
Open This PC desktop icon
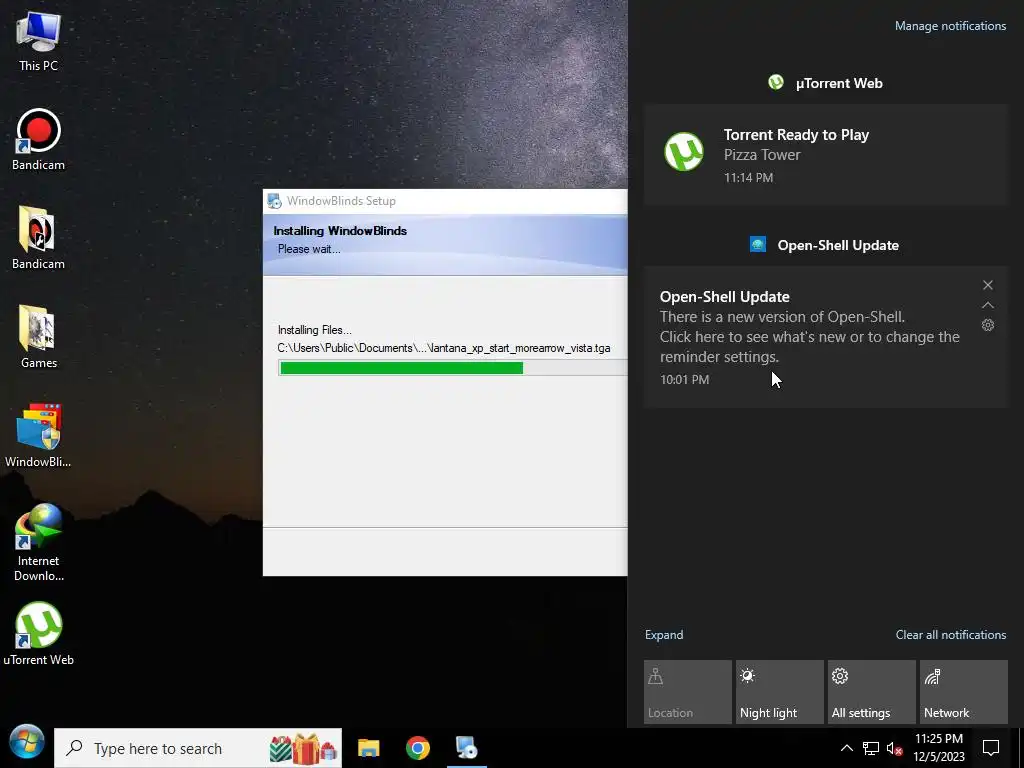(38, 40)
